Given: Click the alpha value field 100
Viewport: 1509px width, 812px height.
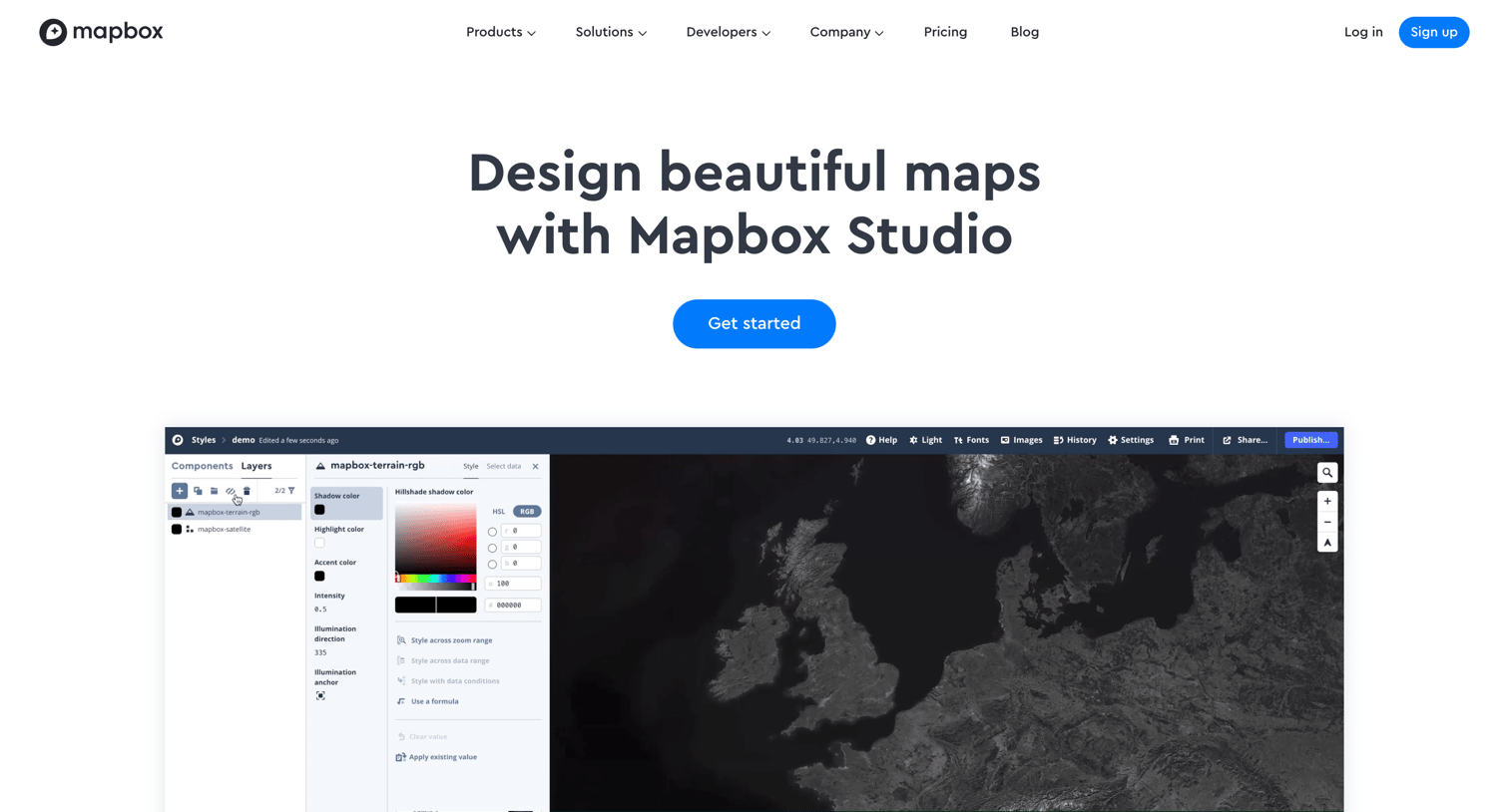Looking at the screenshot, I should (513, 584).
